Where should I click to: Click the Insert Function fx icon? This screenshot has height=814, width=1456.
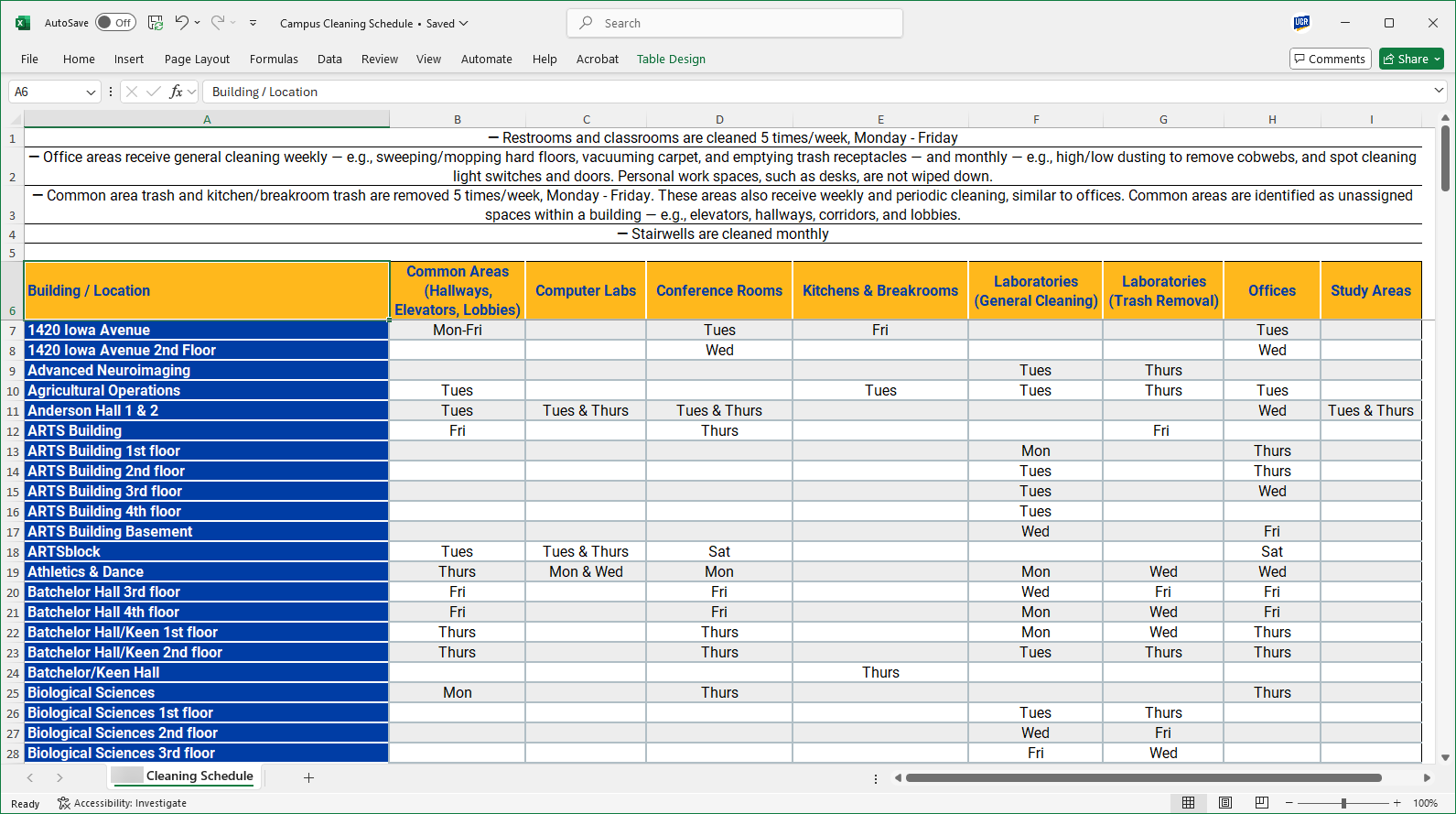(x=177, y=92)
